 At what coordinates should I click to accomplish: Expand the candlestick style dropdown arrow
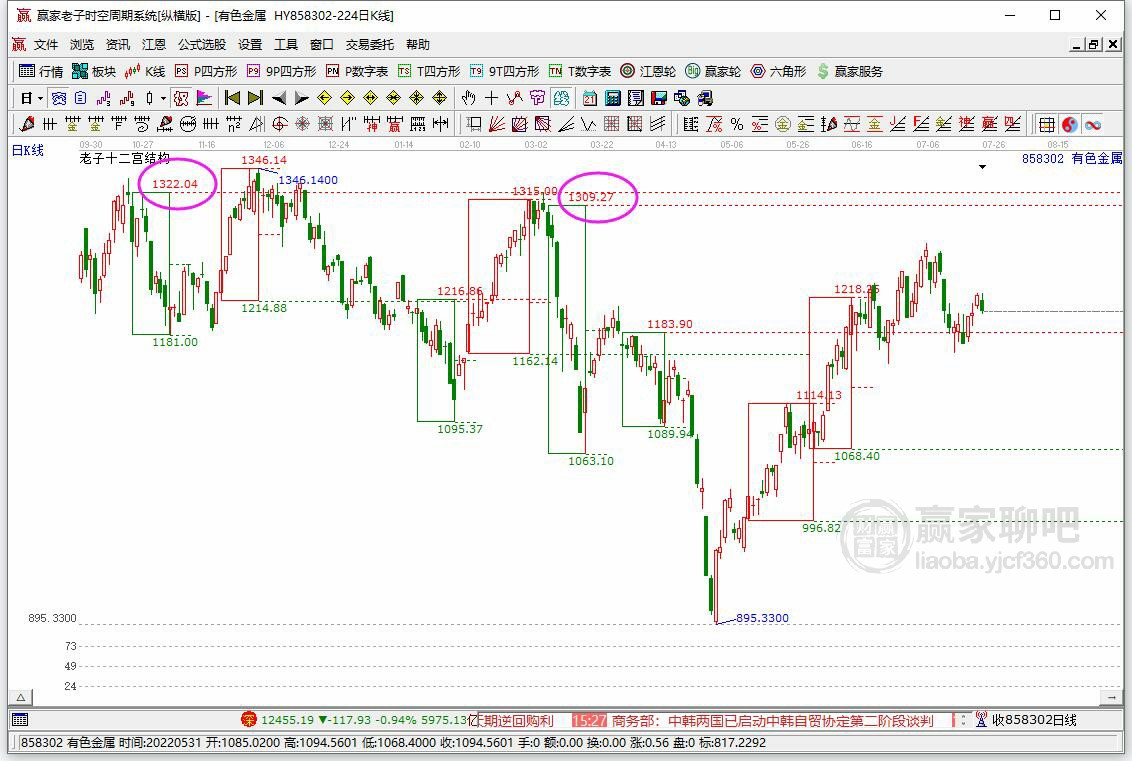click(x=163, y=98)
